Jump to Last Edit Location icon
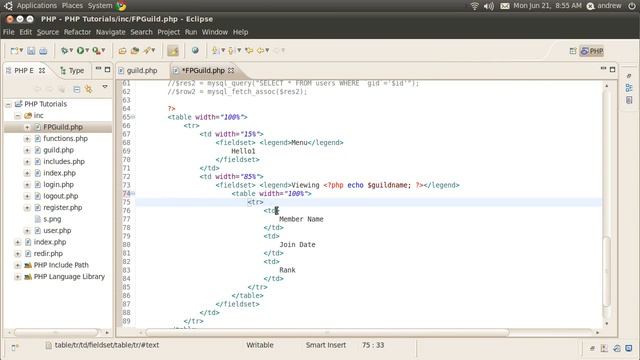The height and width of the screenshot is (360, 640). [x=249, y=51]
